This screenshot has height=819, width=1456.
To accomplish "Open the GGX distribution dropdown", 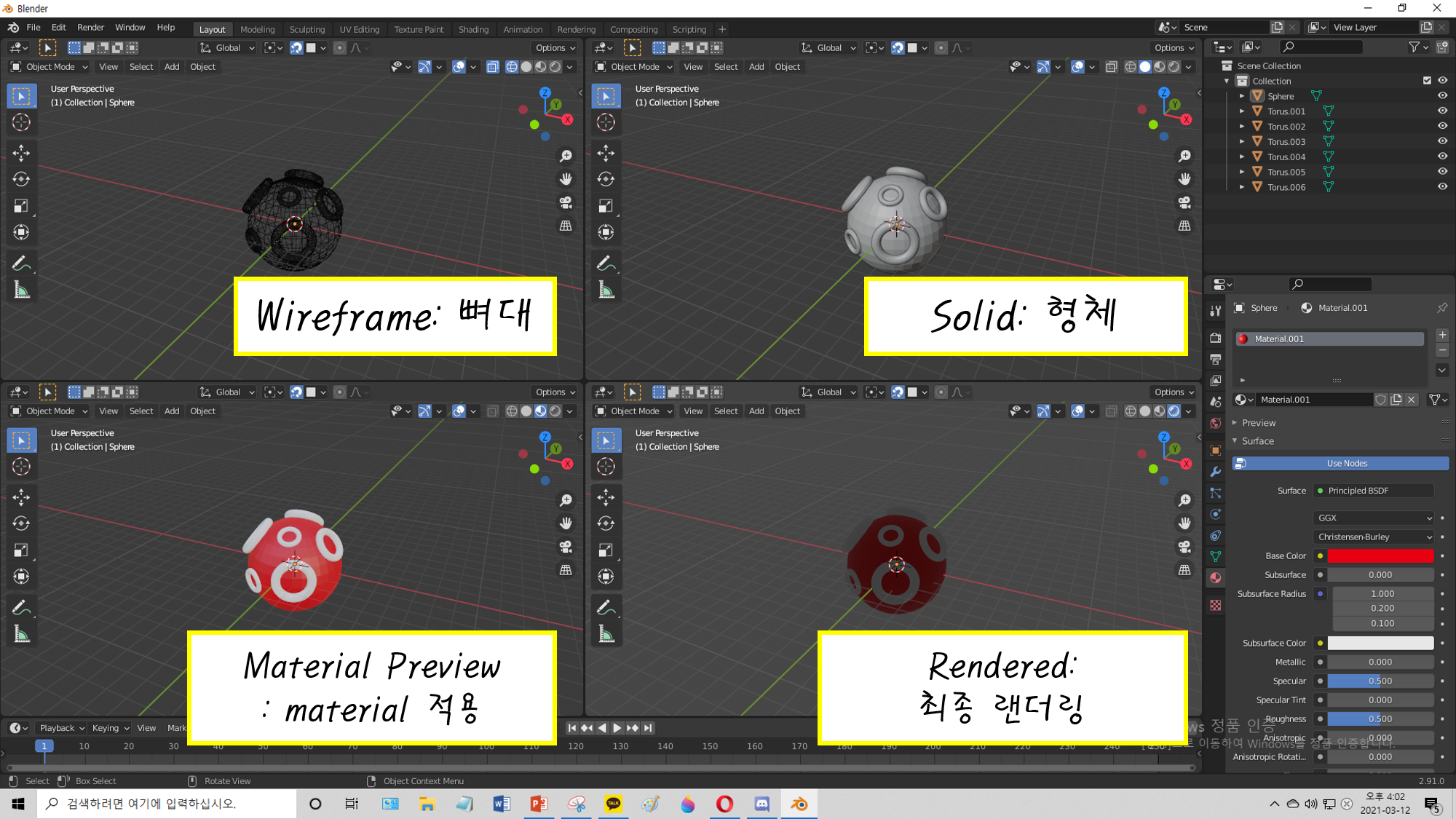I will click(x=1374, y=518).
